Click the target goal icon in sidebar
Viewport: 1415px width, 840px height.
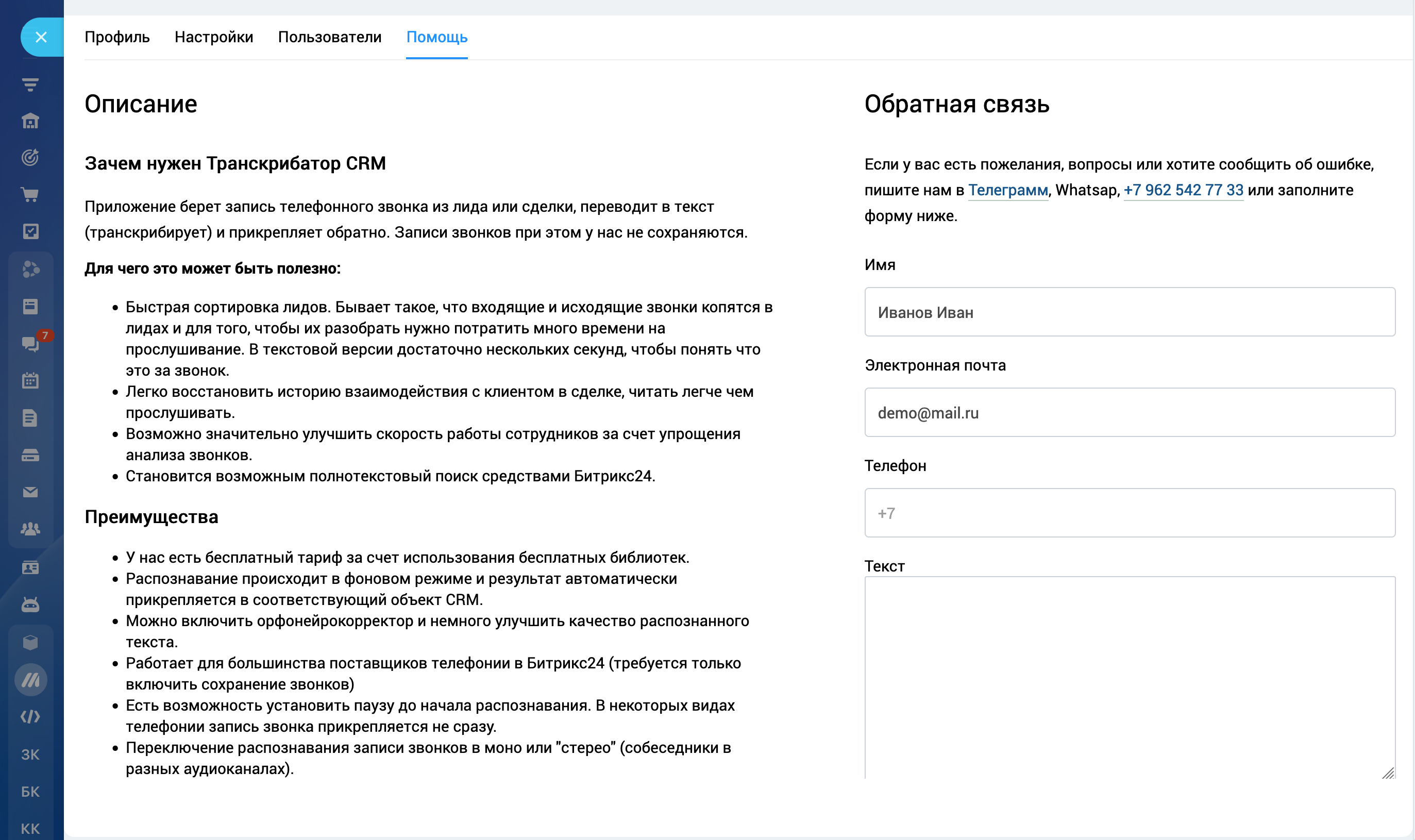tap(30, 157)
